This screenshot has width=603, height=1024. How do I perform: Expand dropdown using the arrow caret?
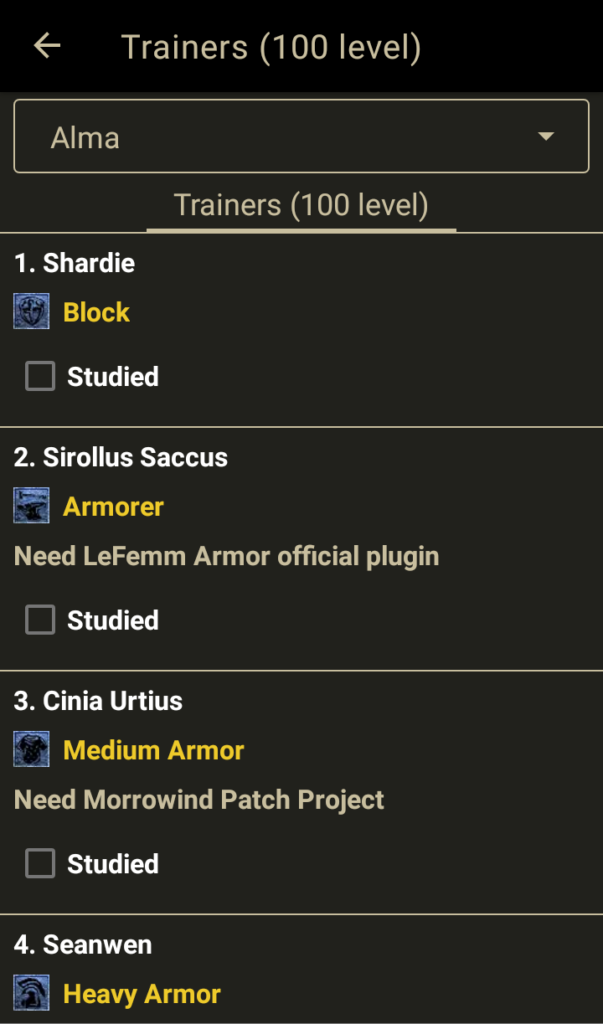546,137
